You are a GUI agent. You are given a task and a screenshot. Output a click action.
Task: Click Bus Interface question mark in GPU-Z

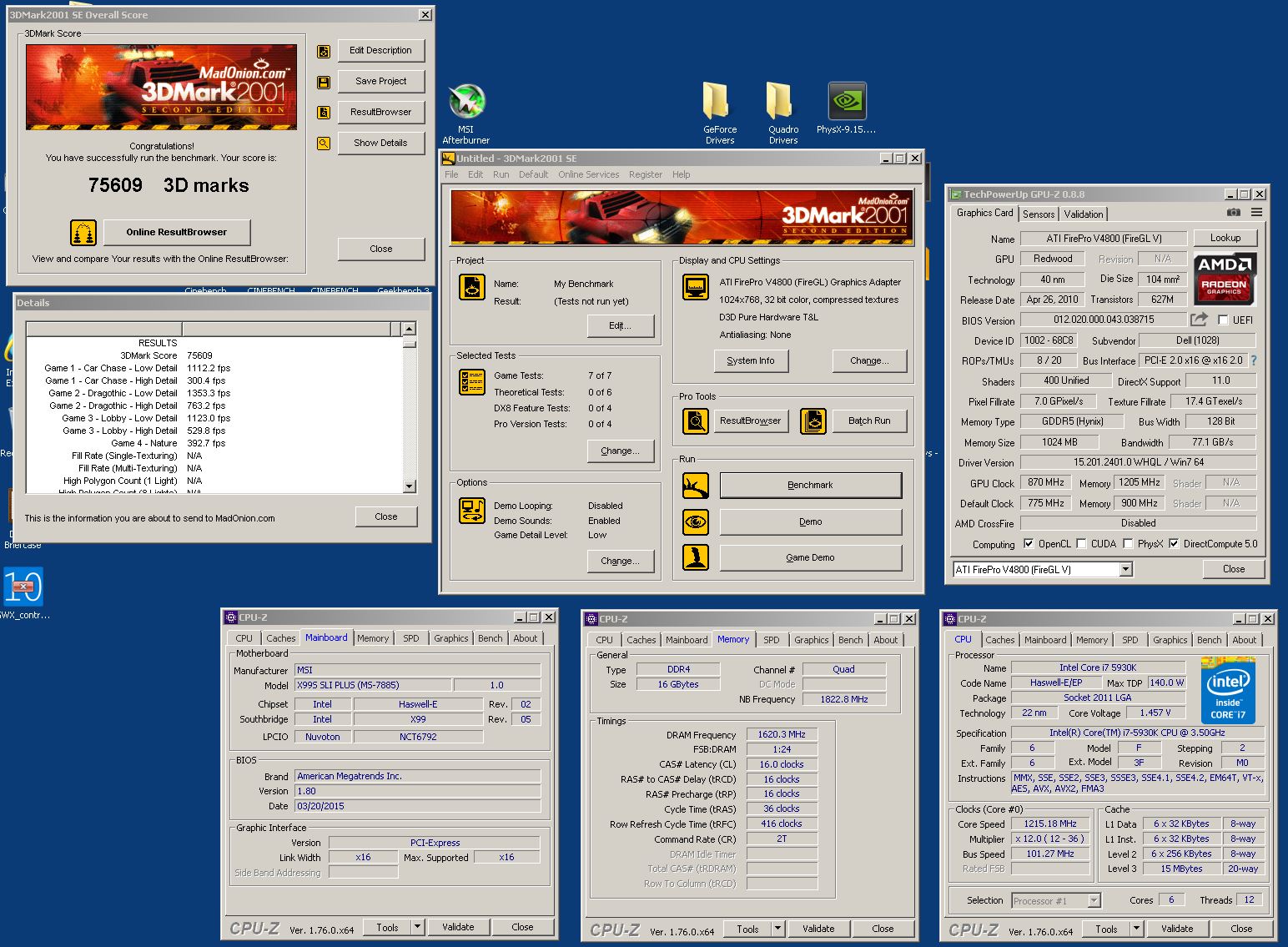(x=1253, y=360)
